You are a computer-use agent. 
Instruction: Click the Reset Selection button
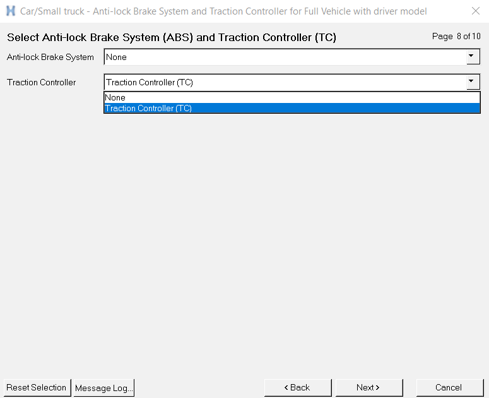click(37, 388)
